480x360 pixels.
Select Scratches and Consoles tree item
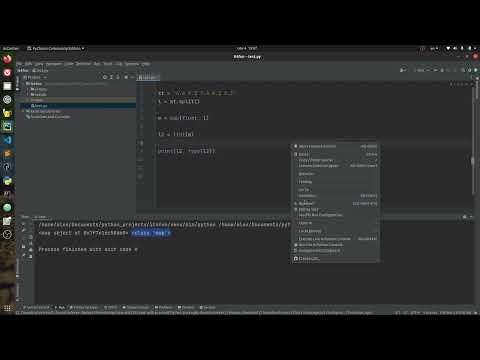click(48, 117)
